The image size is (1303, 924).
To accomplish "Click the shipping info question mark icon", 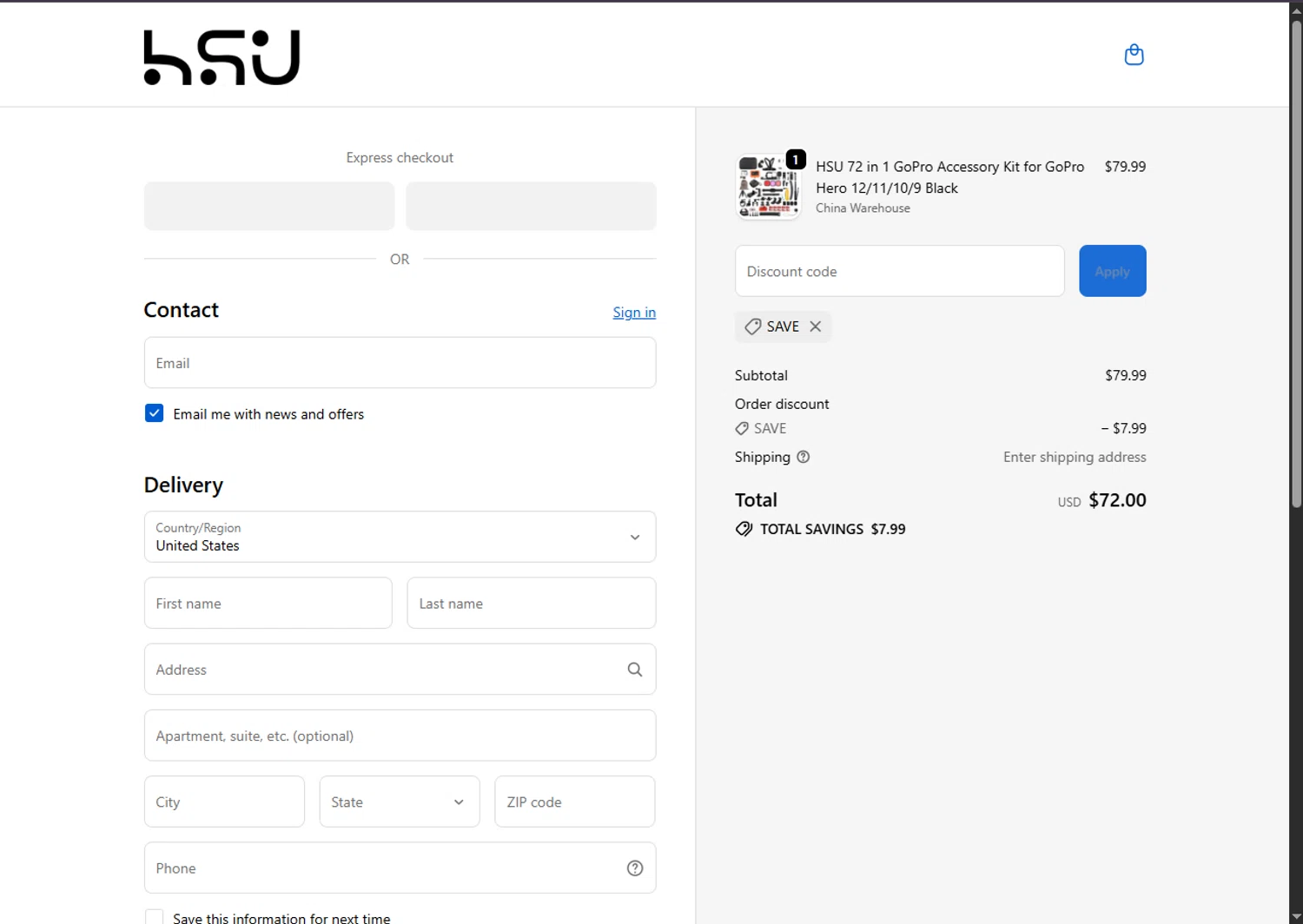I will point(804,457).
